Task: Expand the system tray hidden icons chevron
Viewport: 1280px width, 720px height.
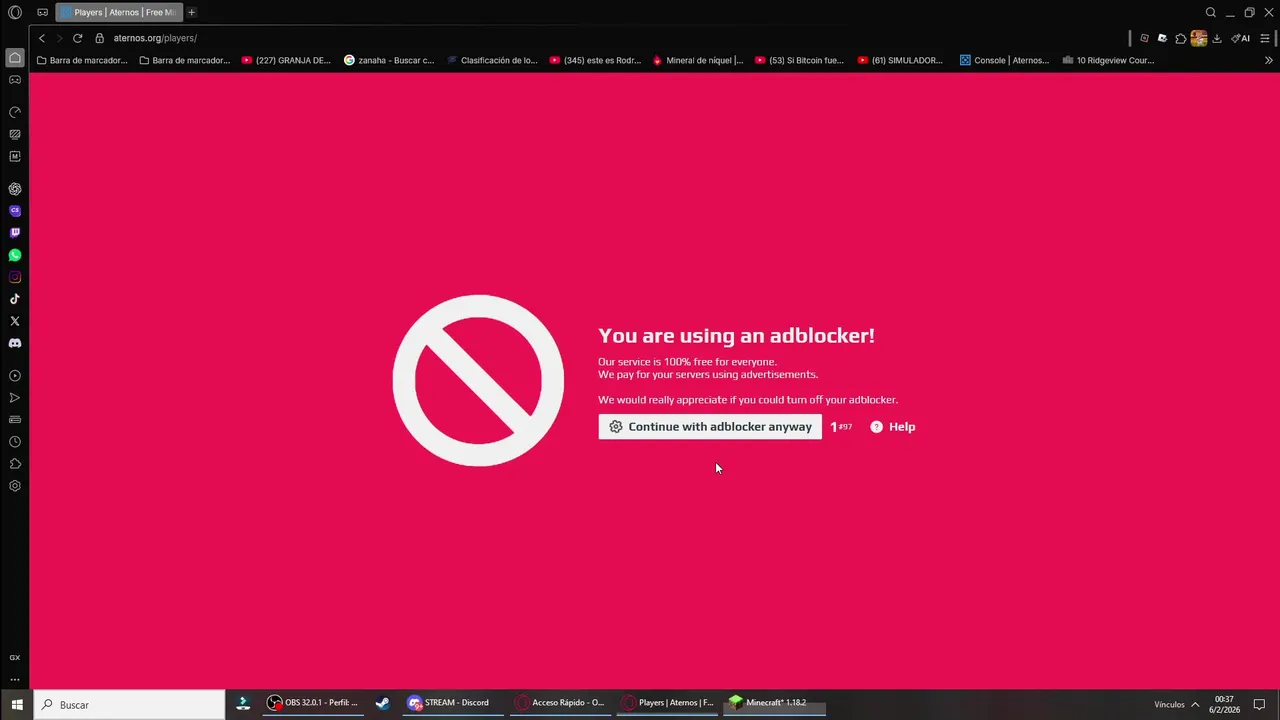Action: tap(1194, 705)
